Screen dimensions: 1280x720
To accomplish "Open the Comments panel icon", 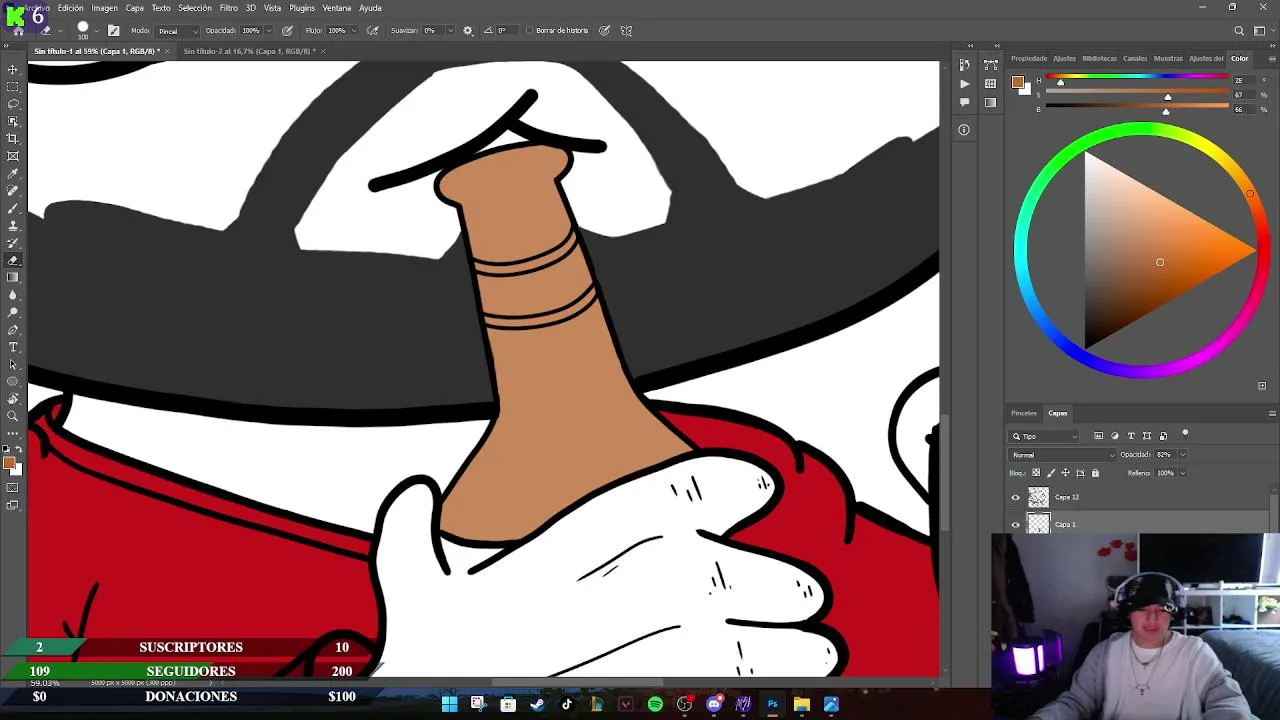I will pos(964,102).
